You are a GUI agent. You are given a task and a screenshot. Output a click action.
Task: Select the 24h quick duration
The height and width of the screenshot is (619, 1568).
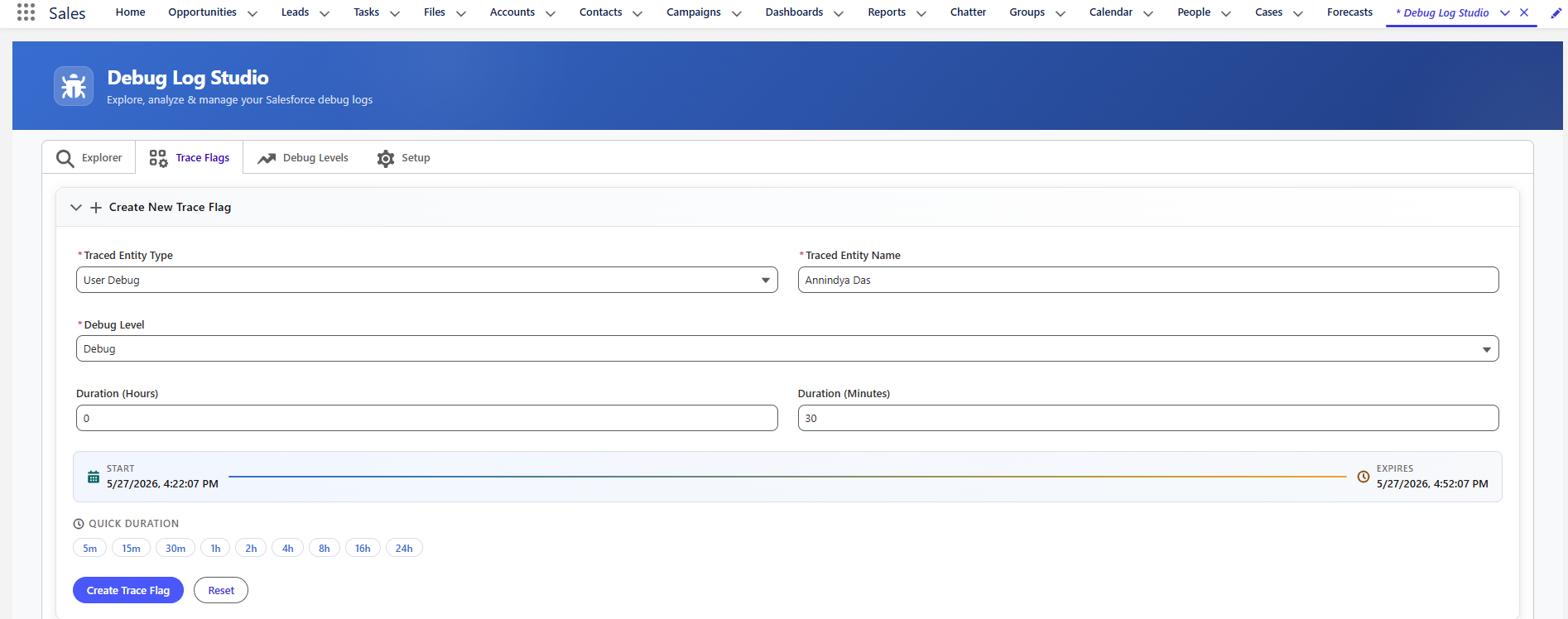[x=404, y=548]
